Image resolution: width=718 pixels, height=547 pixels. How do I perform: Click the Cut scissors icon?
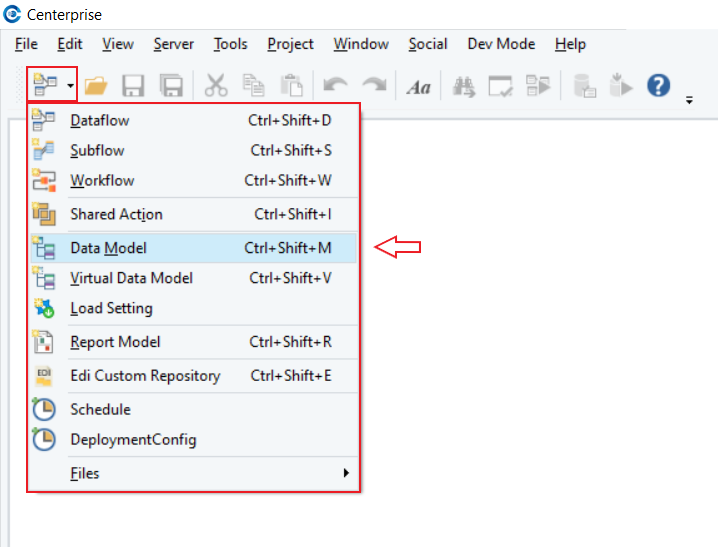[216, 86]
